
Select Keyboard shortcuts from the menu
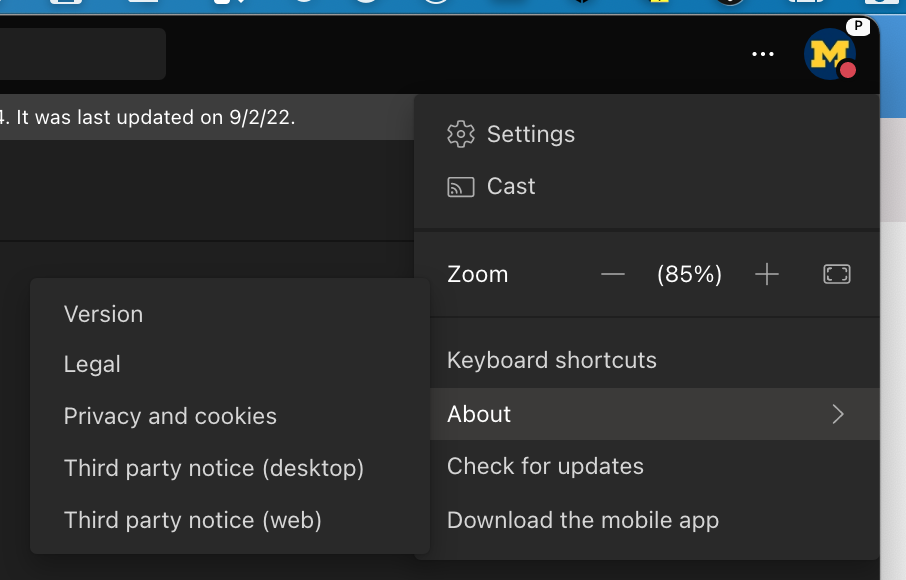pyautogui.click(x=551, y=360)
